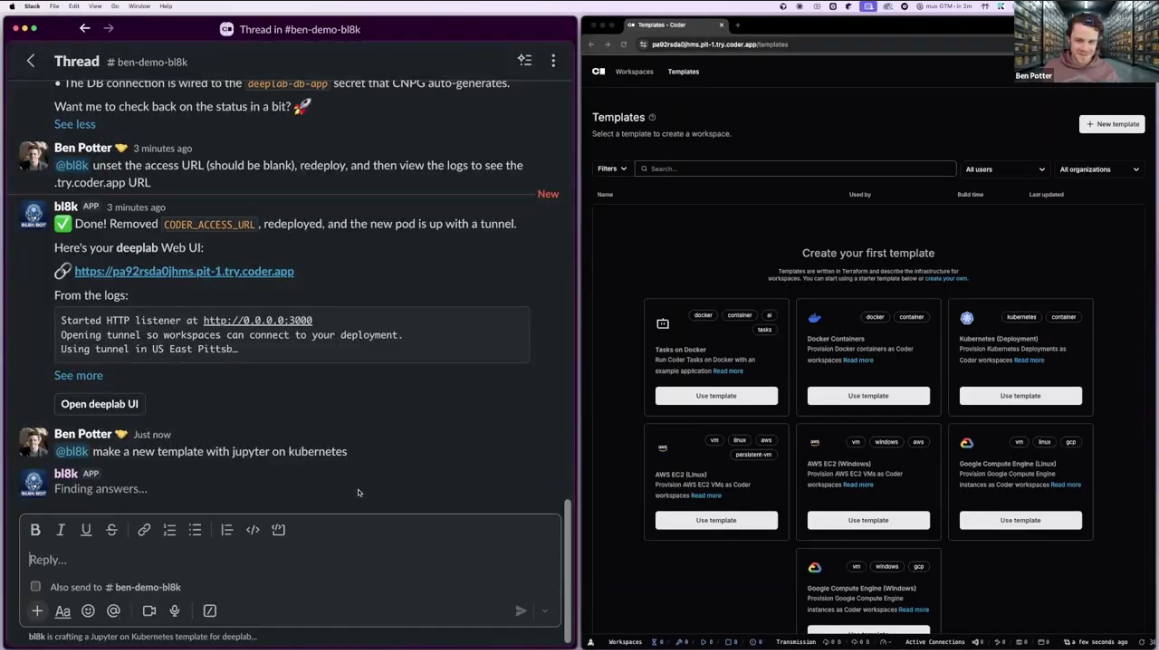Send the reply with the arrow icon
Image resolution: width=1159 pixels, height=650 pixels.
[521, 611]
